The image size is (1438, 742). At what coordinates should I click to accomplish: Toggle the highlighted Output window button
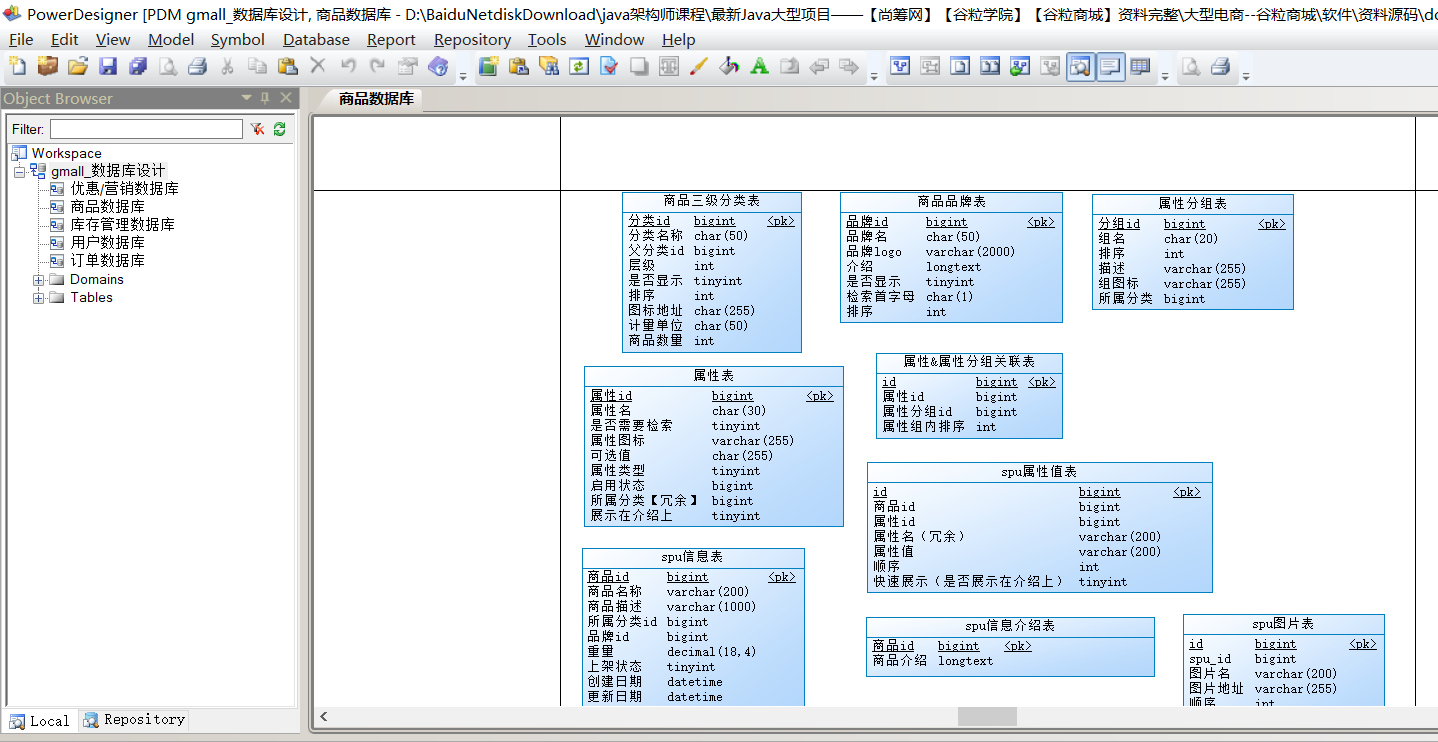pos(1110,67)
